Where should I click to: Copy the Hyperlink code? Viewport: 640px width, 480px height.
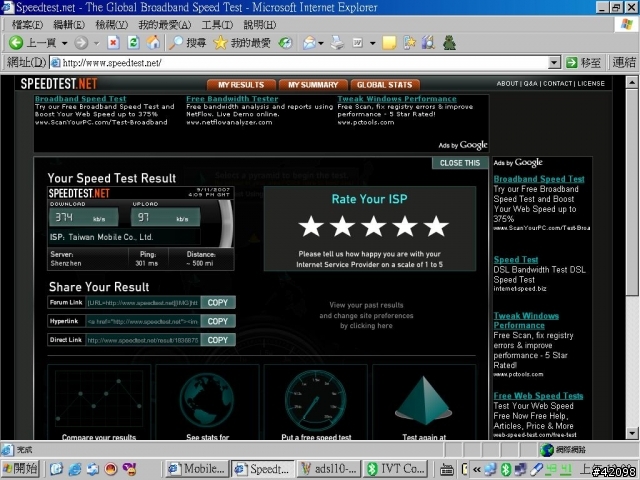218,321
